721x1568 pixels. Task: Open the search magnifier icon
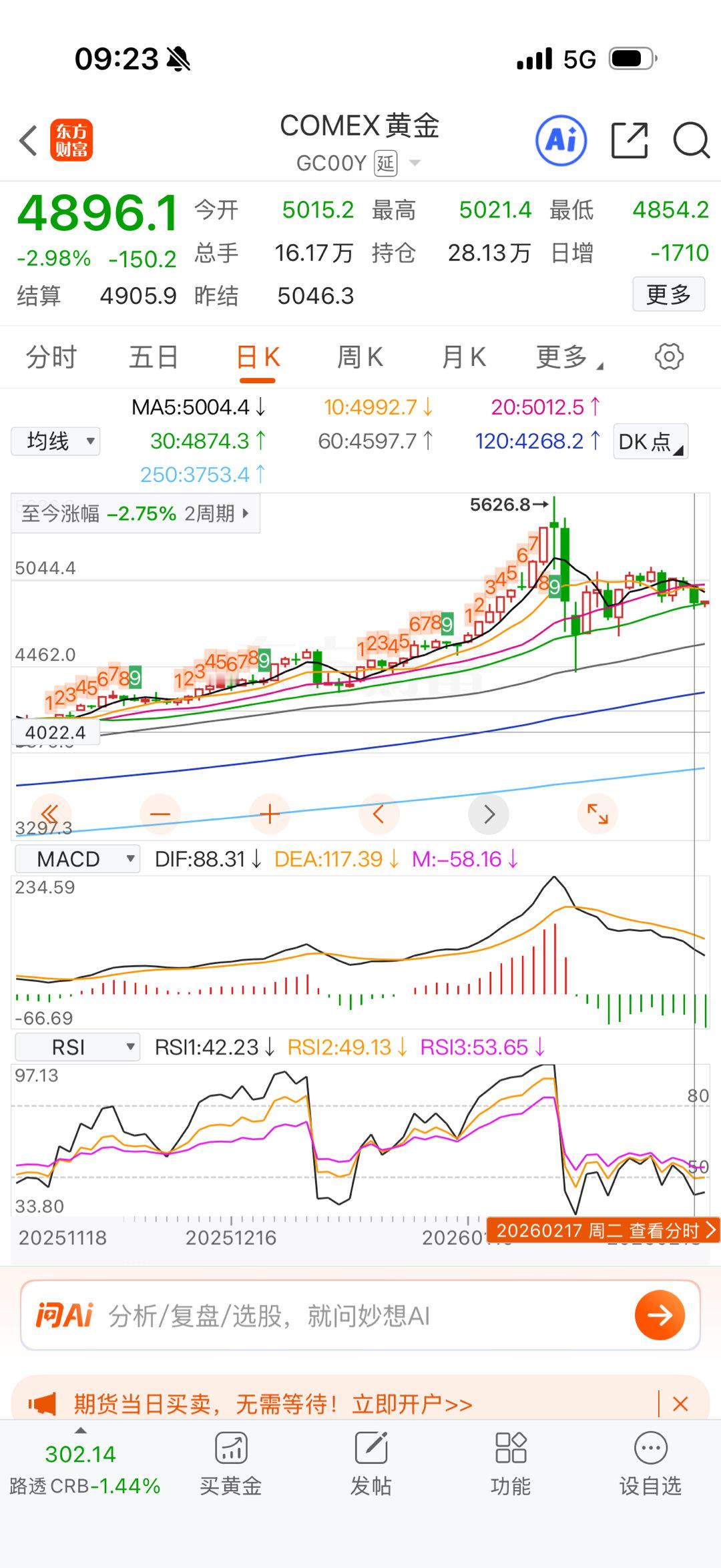(x=691, y=140)
